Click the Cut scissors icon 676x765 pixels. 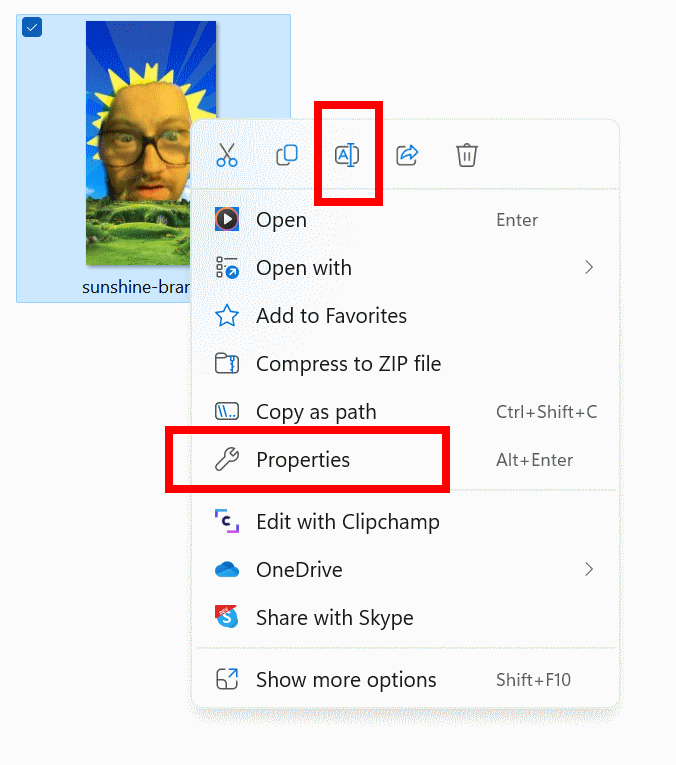click(227, 155)
